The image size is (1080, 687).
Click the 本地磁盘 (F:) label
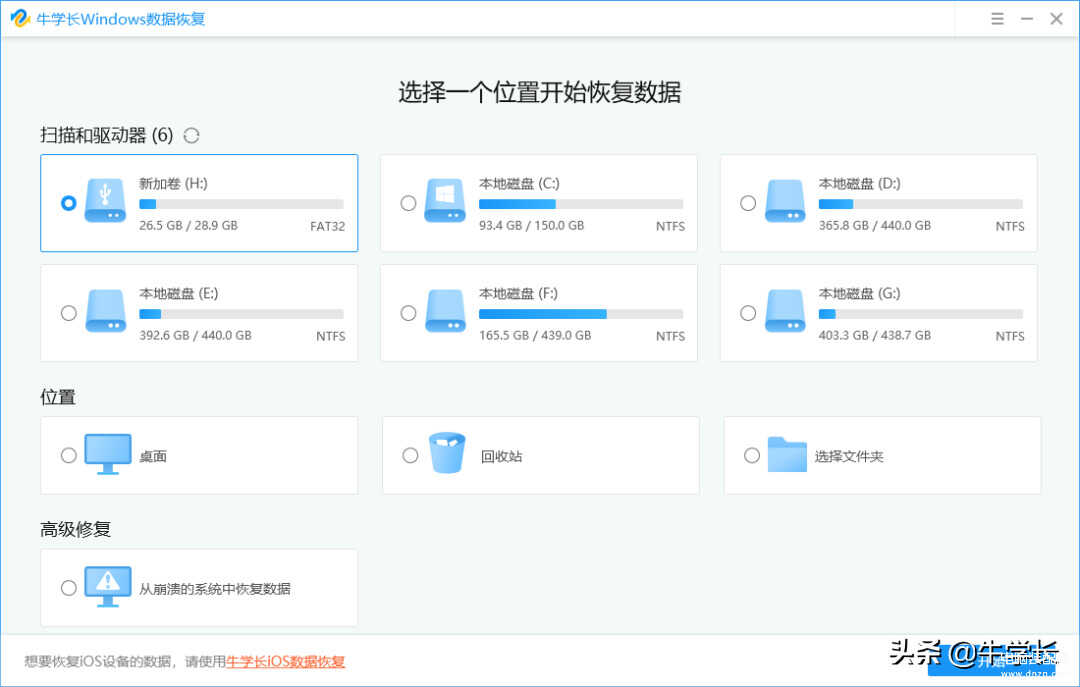pyautogui.click(x=518, y=294)
